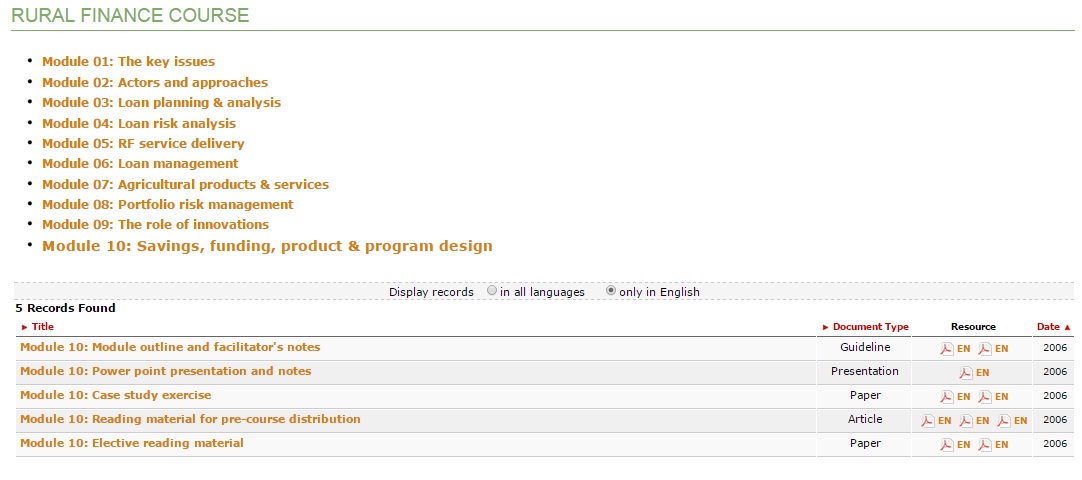This screenshot has width=1082, height=480.
Task: Sort records by Title column
Action: click(42, 327)
